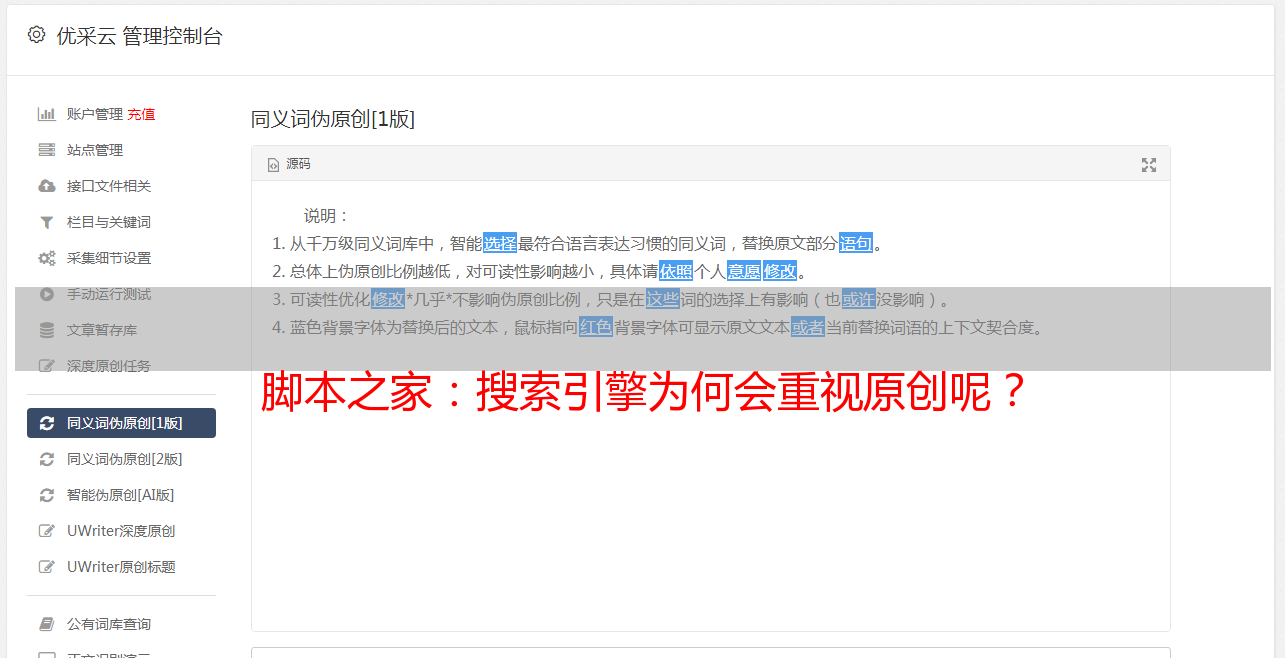The image size is (1285, 658).
Task: Click the gear icon beside 优采云 管理控制台
Action: (36, 35)
